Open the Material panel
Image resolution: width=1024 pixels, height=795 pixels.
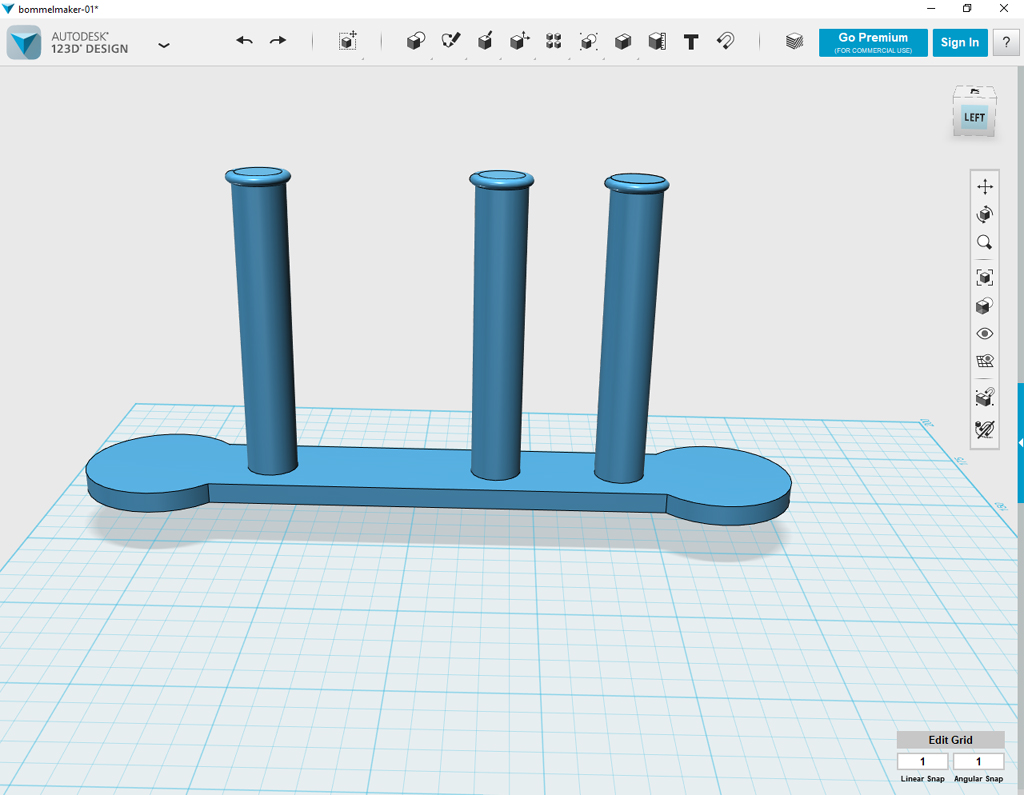(794, 41)
